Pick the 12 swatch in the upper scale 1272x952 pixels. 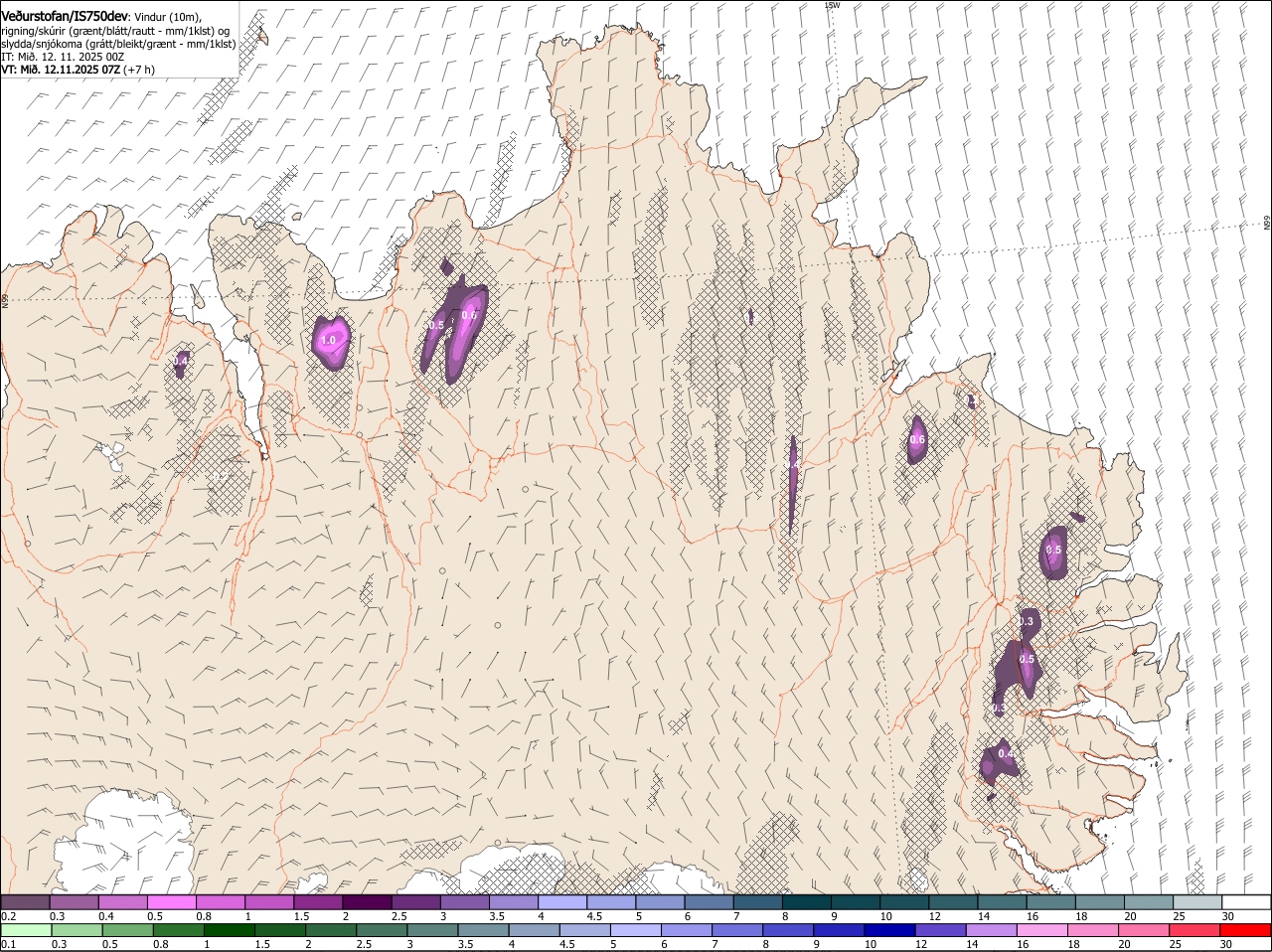954,901
